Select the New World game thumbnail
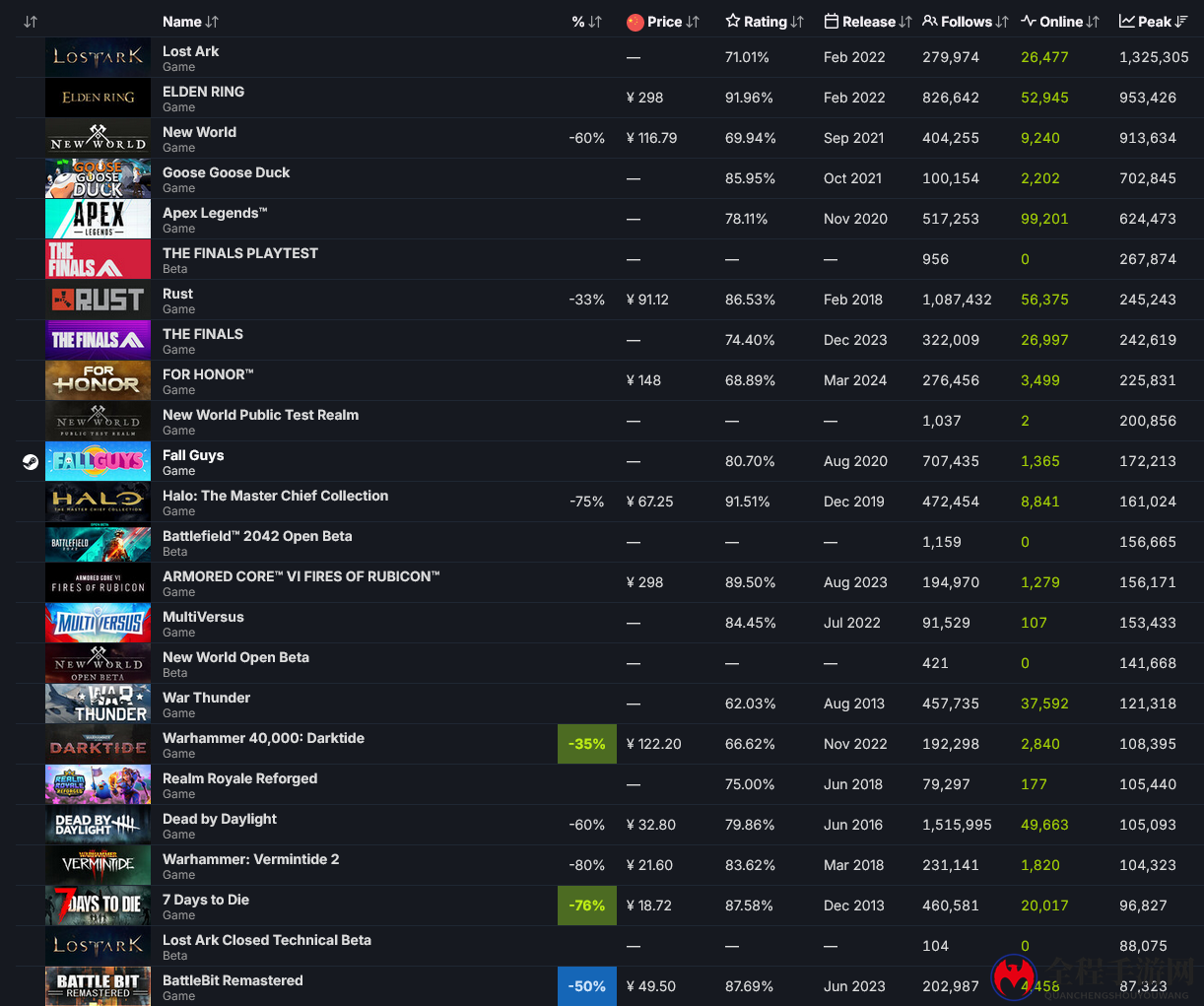The width and height of the screenshot is (1204, 1006). point(98,138)
